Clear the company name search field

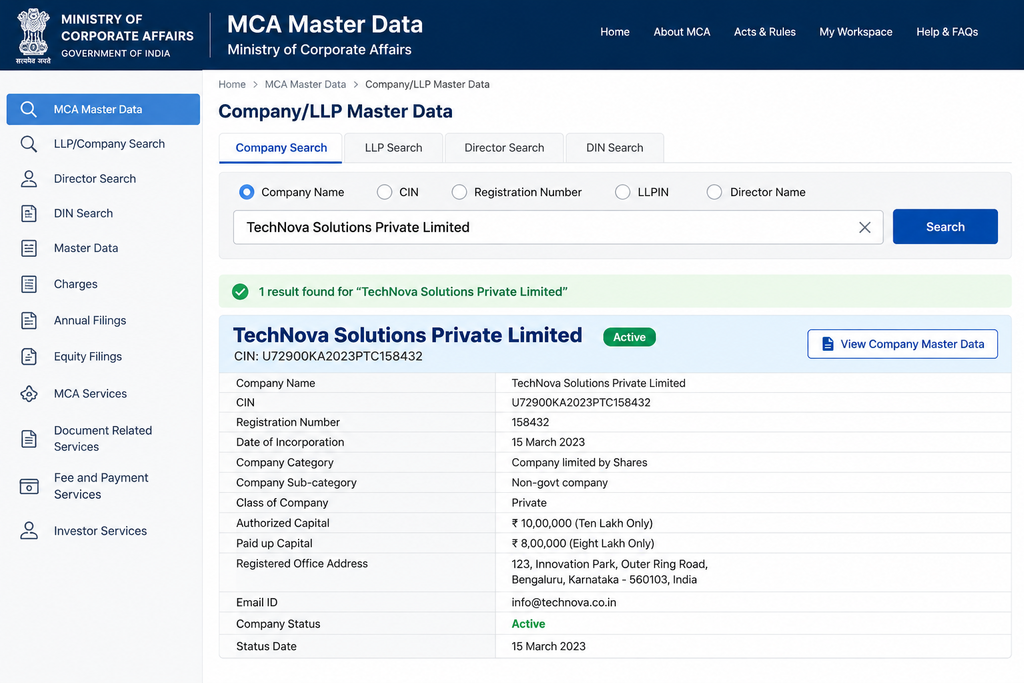click(865, 227)
